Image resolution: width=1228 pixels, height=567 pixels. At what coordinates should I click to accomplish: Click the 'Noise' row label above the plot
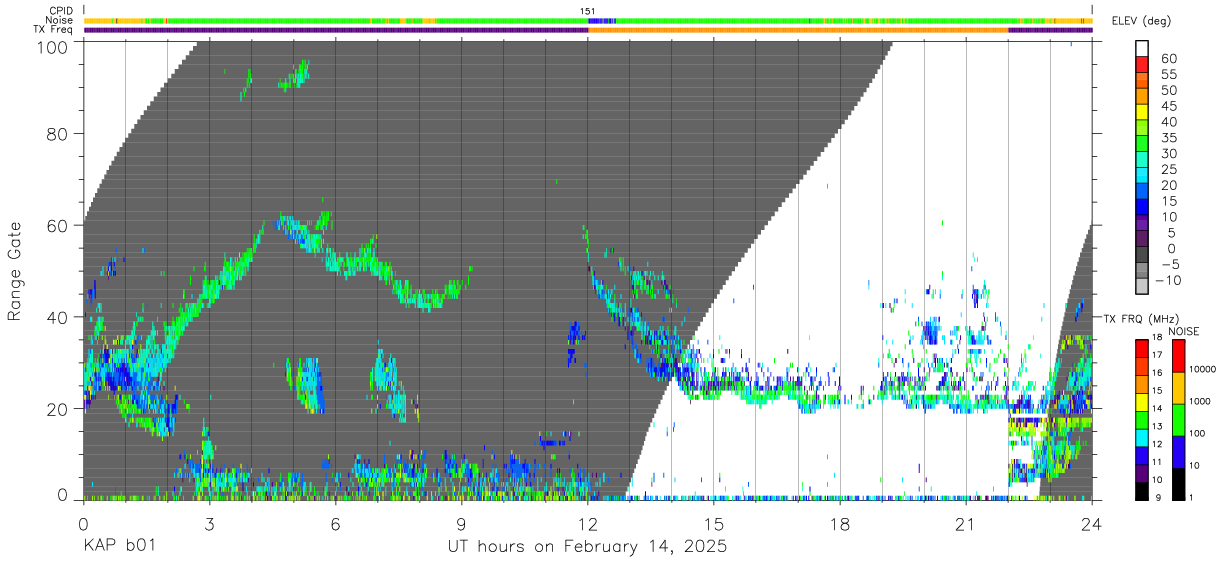tap(60, 20)
